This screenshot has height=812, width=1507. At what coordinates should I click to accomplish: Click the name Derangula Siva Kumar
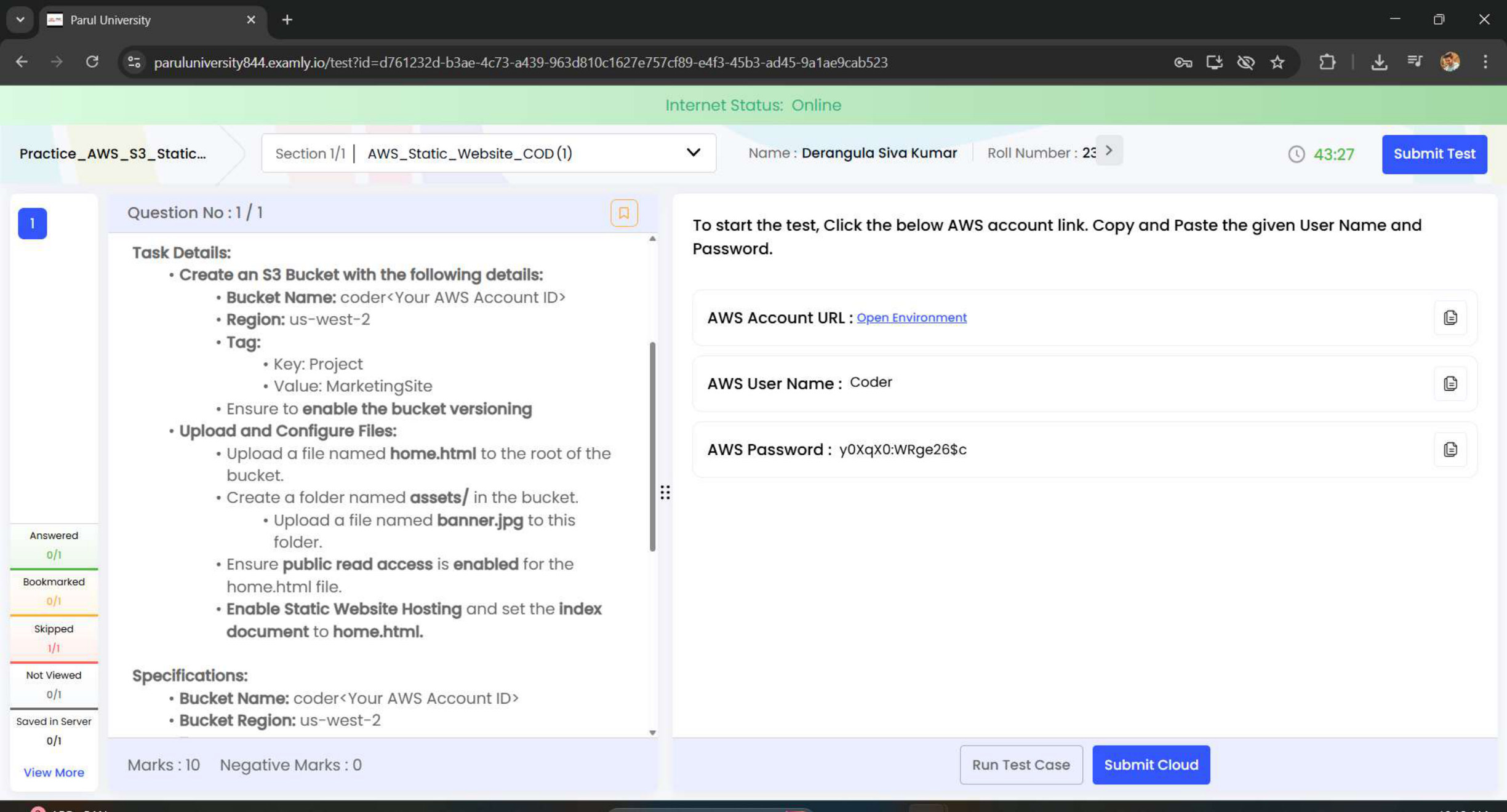click(879, 153)
